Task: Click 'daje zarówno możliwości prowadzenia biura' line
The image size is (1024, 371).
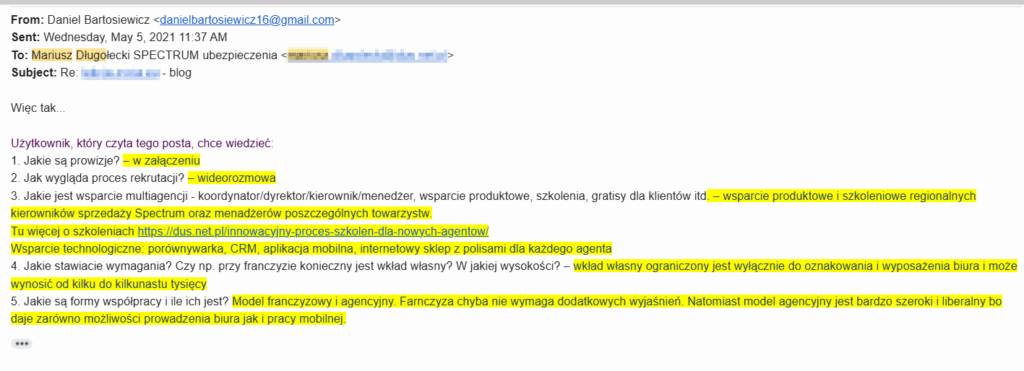Action: pyautogui.click(x=178, y=319)
